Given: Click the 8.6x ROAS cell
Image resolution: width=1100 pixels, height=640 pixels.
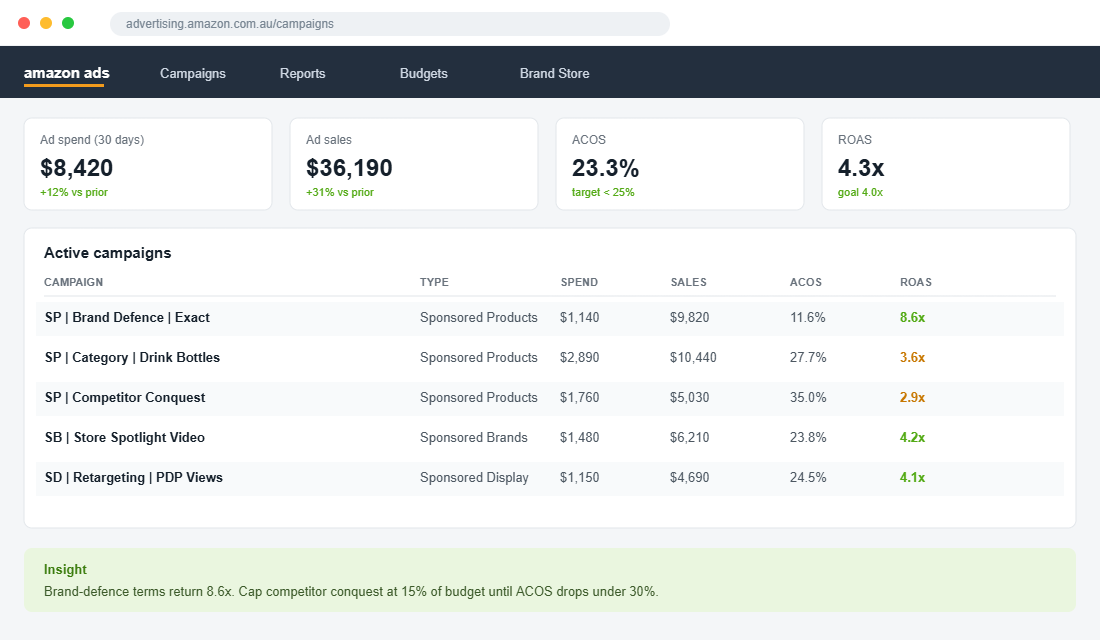Looking at the screenshot, I should tap(912, 317).
